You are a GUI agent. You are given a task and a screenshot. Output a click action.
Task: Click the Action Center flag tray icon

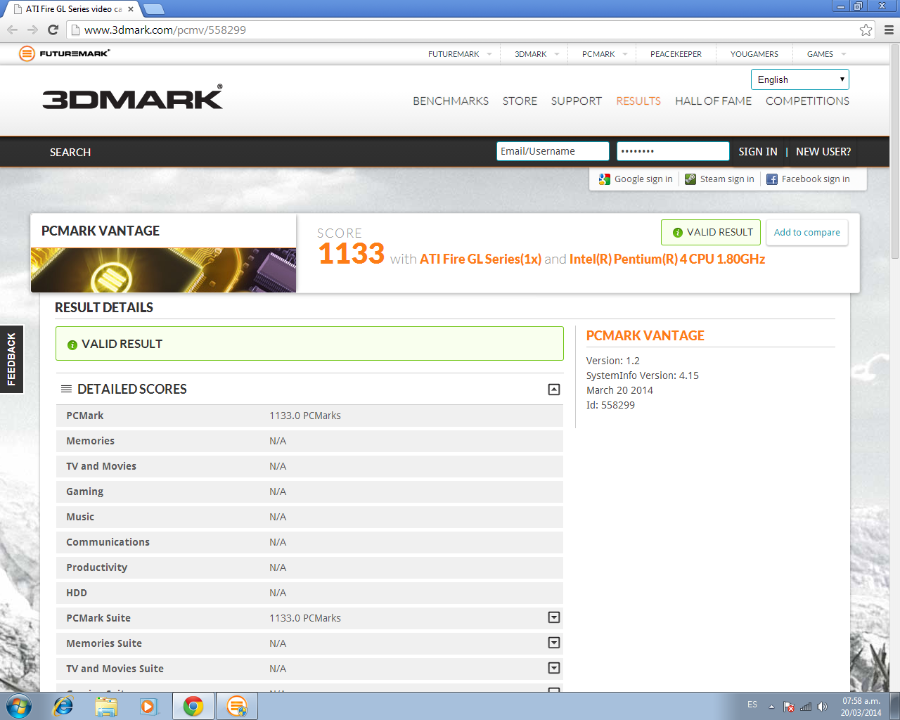pyautogui.click(x=789, y=707)
